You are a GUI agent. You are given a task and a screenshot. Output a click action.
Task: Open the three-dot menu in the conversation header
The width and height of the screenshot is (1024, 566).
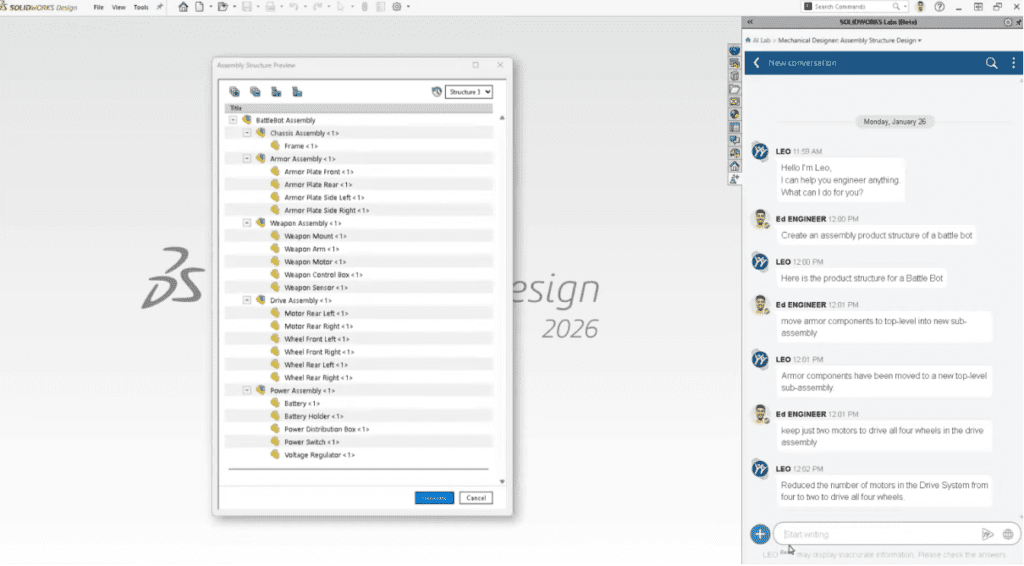coord(1013,63)
